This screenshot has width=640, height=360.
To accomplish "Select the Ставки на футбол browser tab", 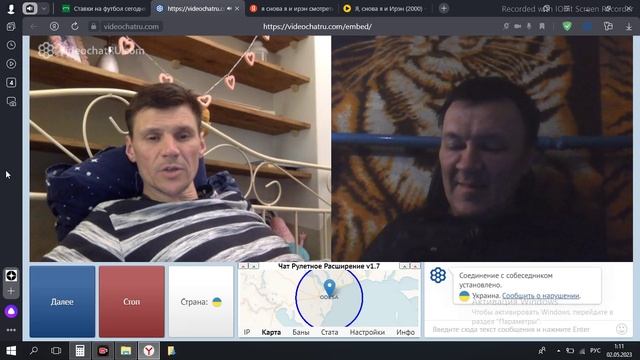I will pyautogui.click(x=103, y=9).
